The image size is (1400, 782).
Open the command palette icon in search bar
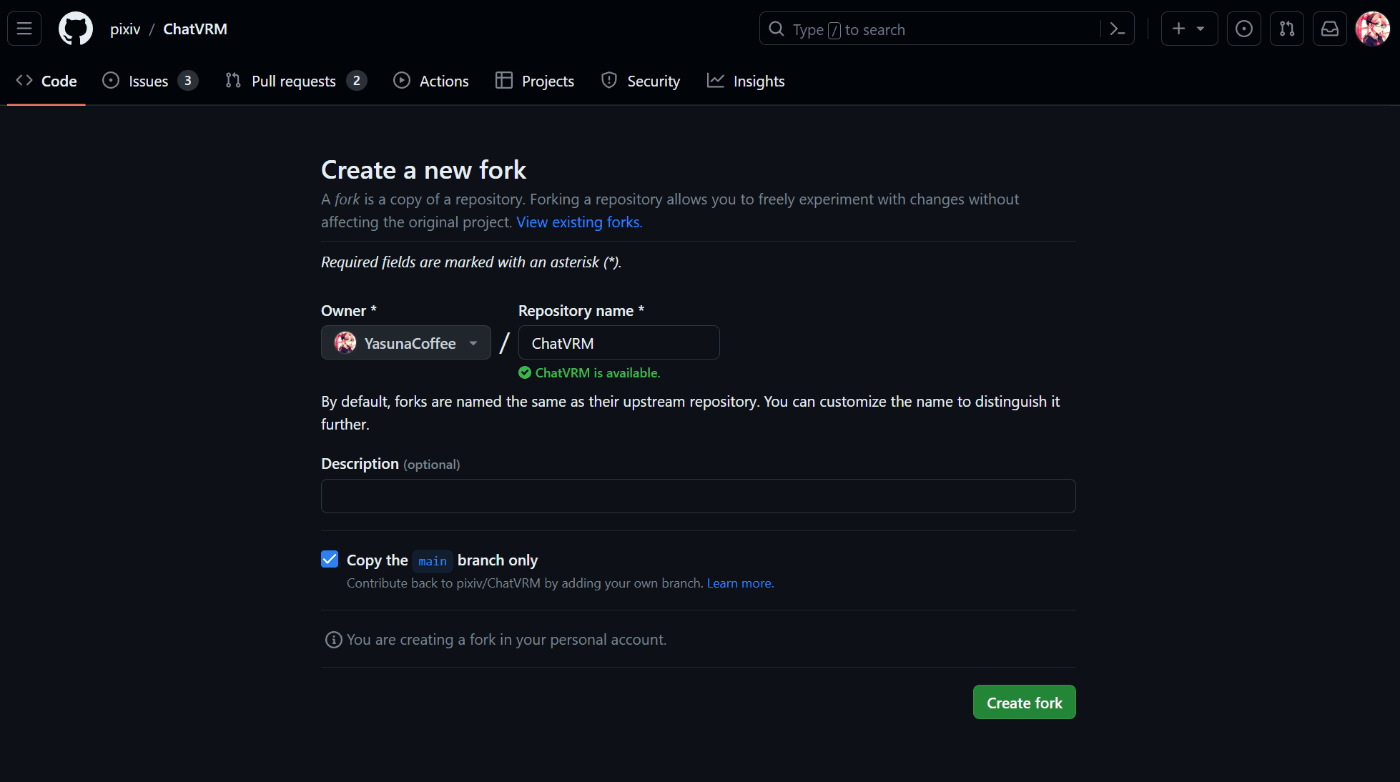coord(1117,29)
